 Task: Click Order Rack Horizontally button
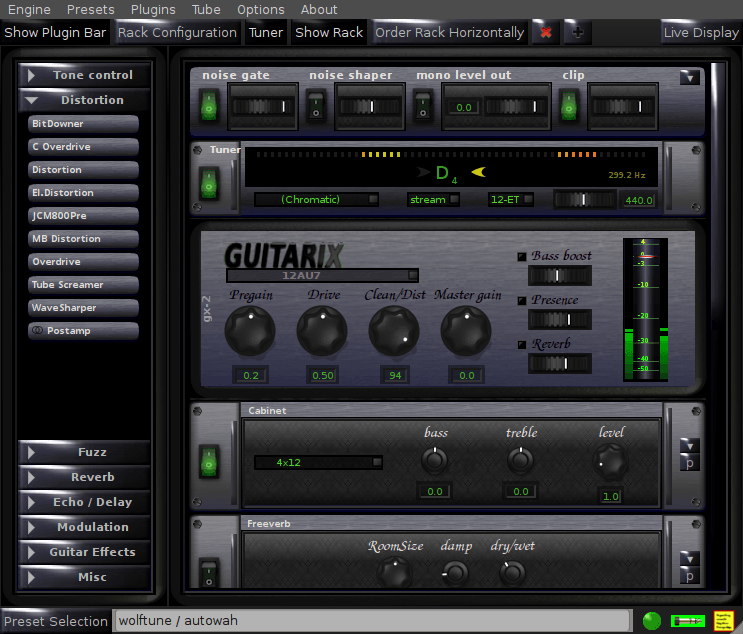pyautogui.click(x=450, y=32)
